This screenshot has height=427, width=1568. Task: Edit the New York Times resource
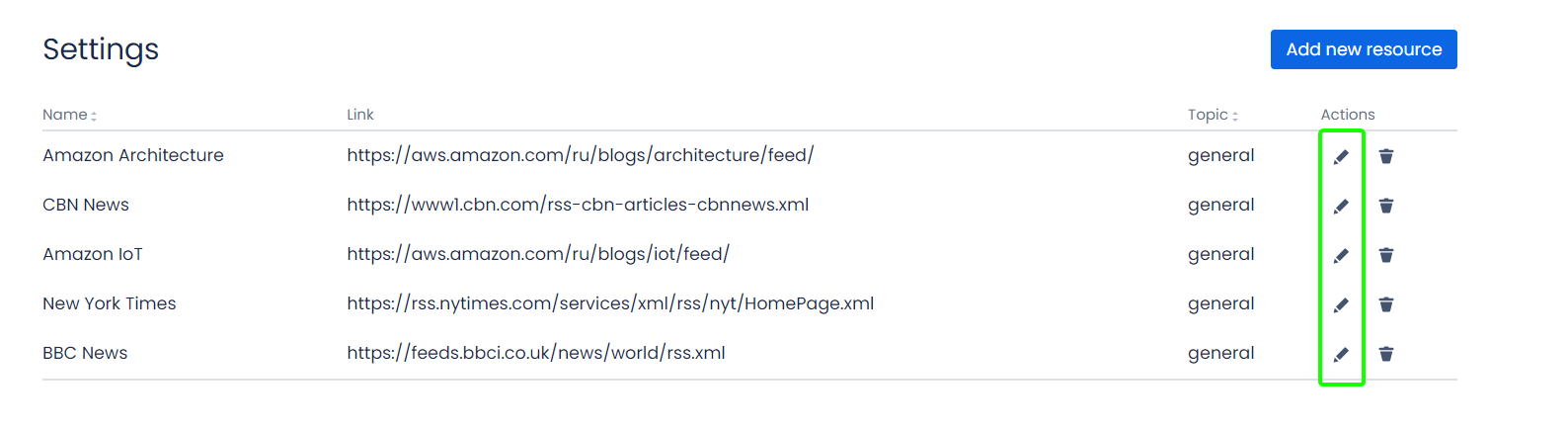tap(1341, 304)
